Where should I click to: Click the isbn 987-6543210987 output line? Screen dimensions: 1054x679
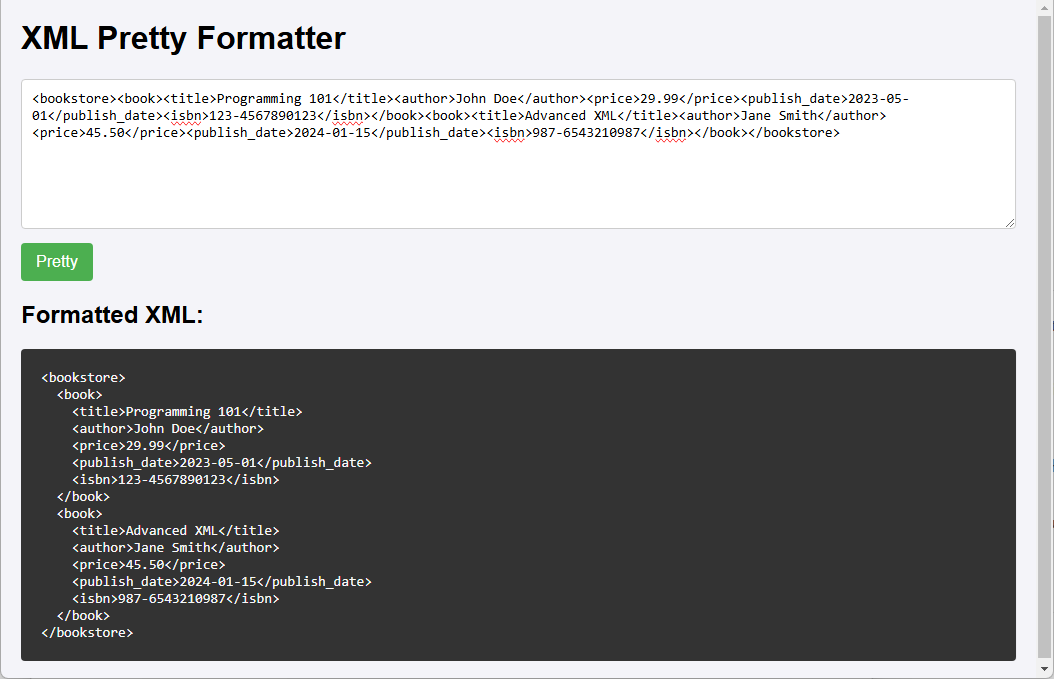pos(175,598)
